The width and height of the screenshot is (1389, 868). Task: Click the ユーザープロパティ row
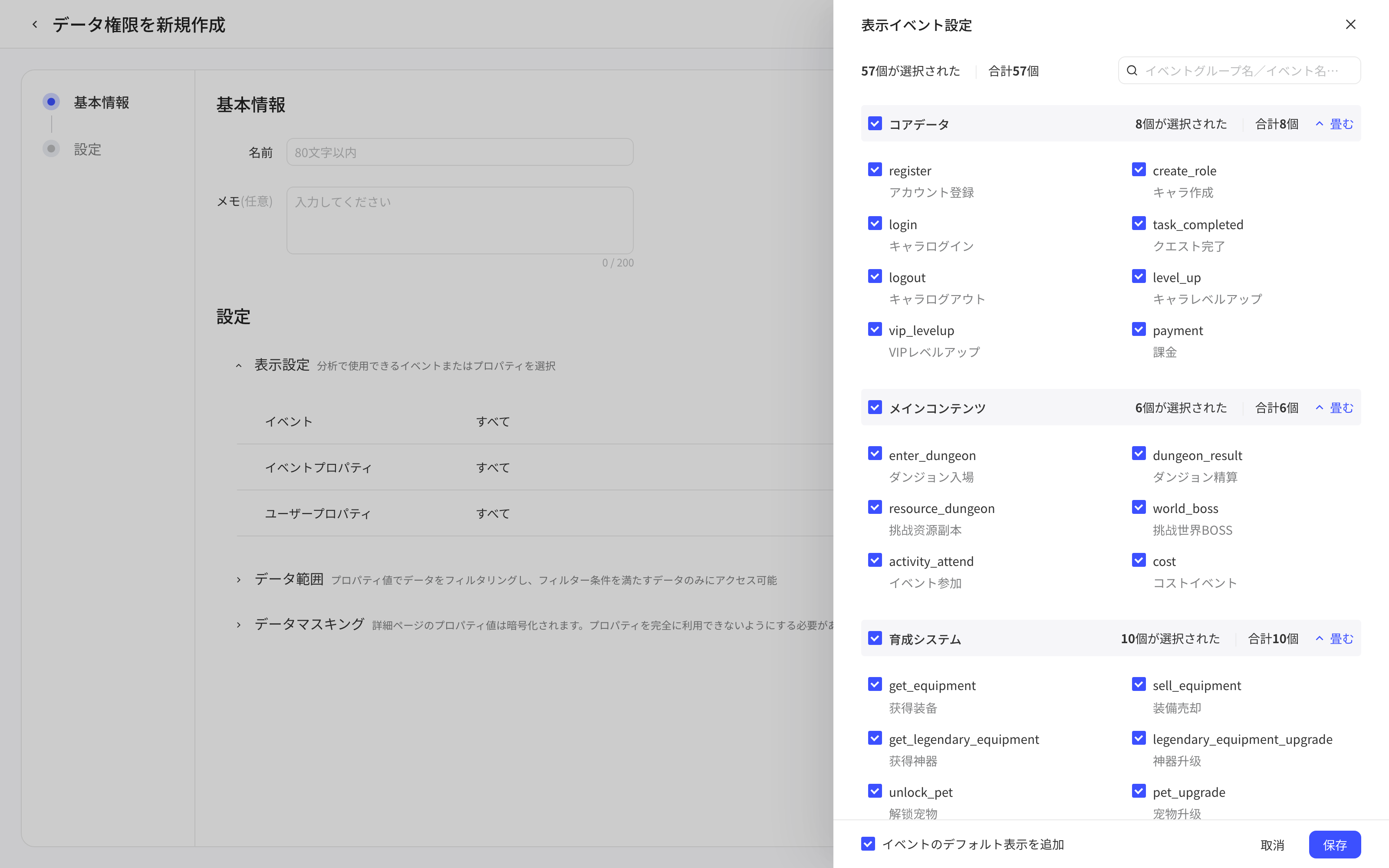(534, 513)
